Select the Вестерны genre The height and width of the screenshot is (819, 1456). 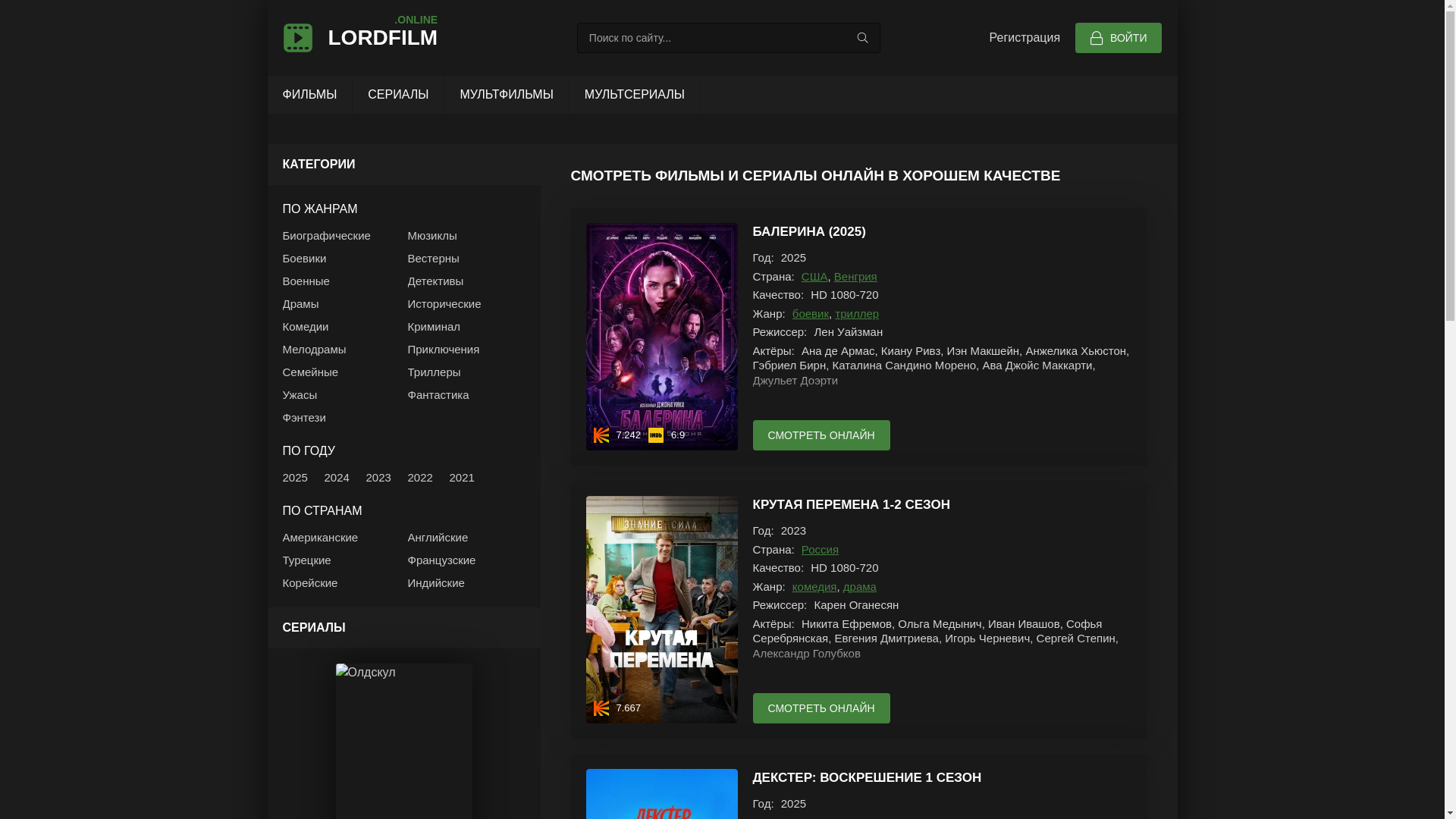[x=433, y=259]
